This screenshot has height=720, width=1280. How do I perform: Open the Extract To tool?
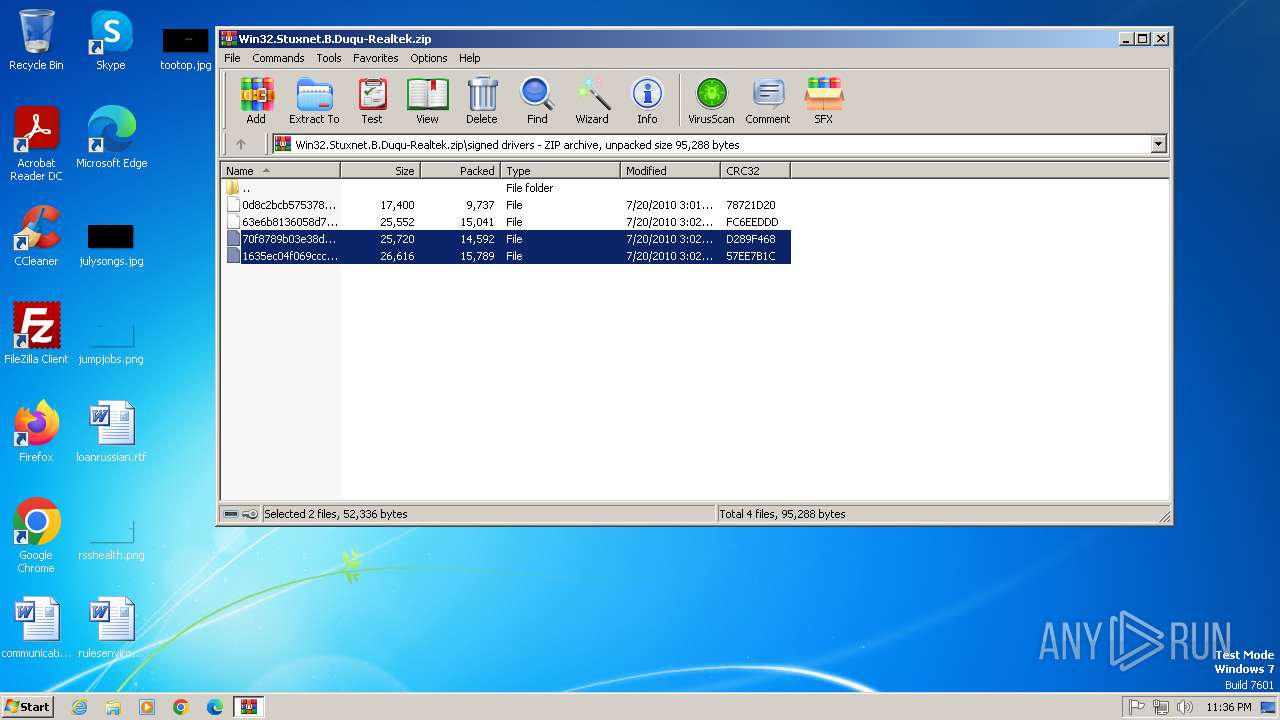tap(314, 100)
